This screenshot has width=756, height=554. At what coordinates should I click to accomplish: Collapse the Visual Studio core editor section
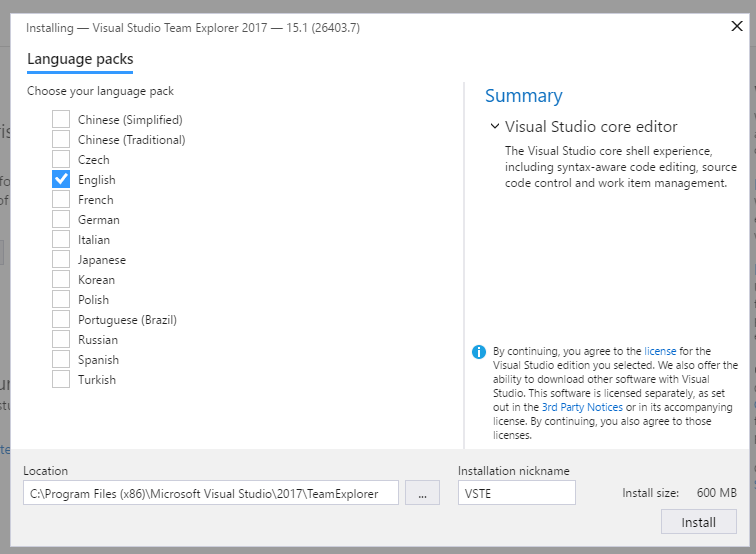[495, 126]
